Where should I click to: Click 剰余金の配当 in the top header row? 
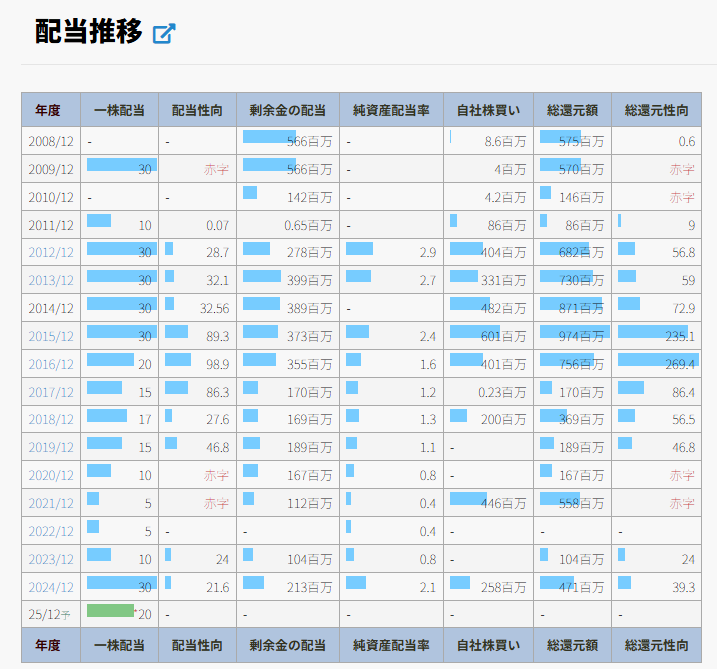[288, 110]
